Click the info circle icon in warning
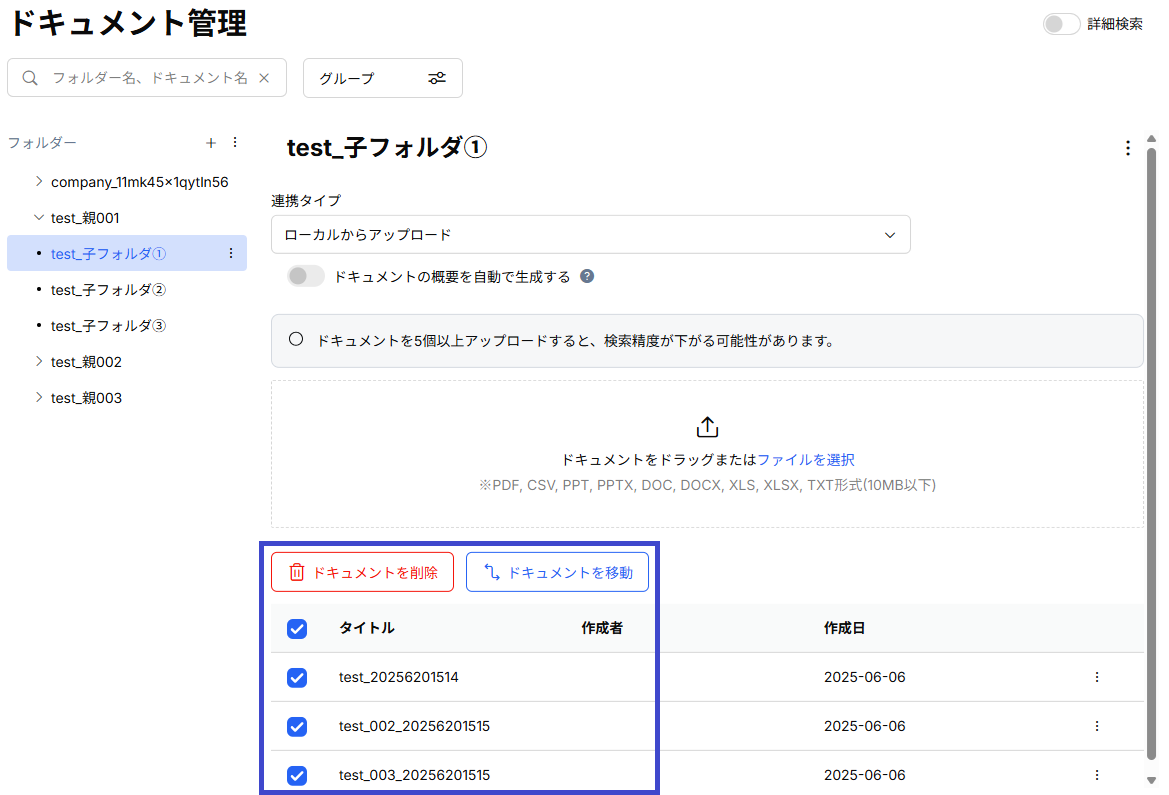The image size is (1169, 795). point(296,339)
